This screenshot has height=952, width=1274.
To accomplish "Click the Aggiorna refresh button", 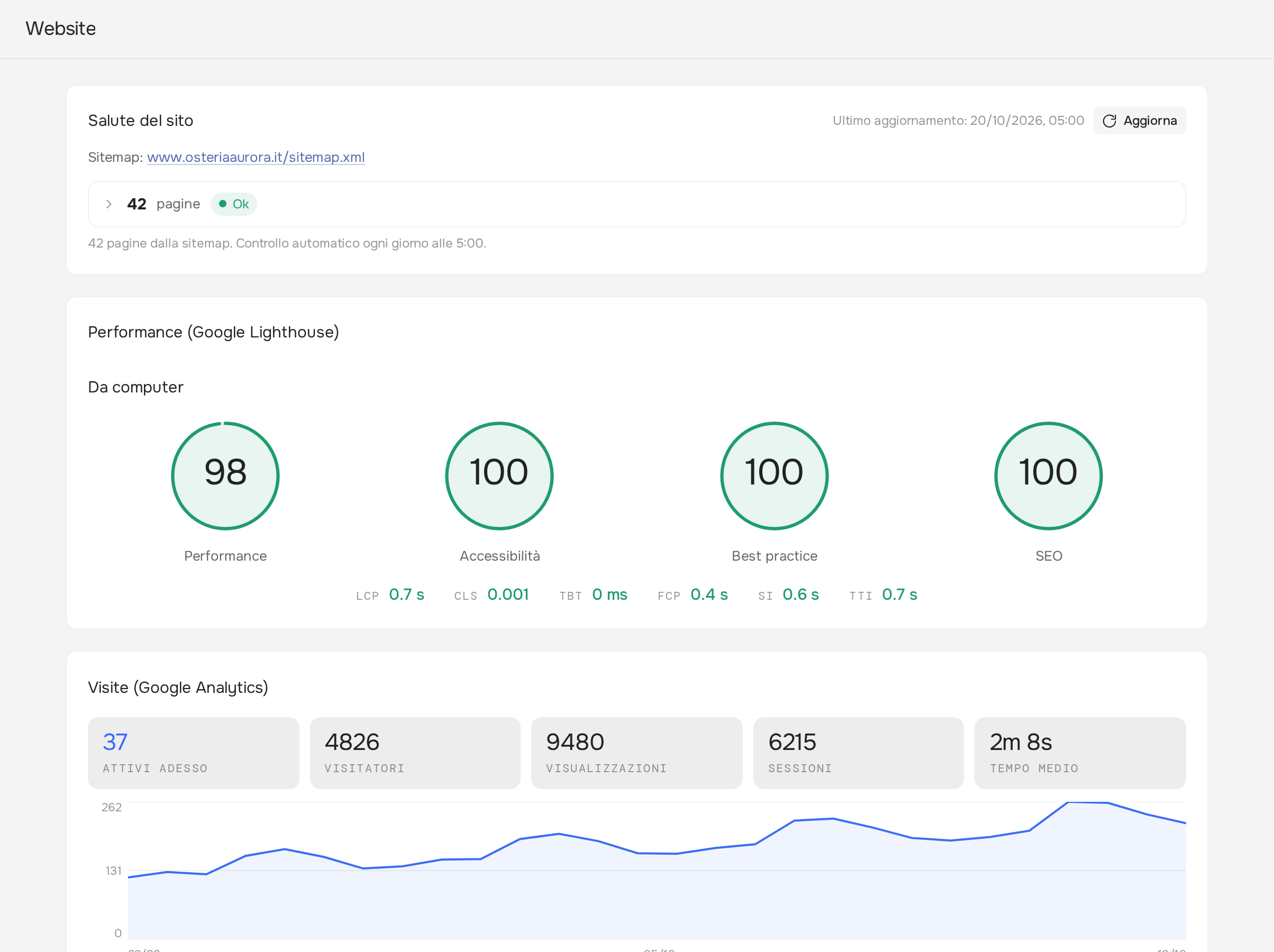I will coord(1139,121).
